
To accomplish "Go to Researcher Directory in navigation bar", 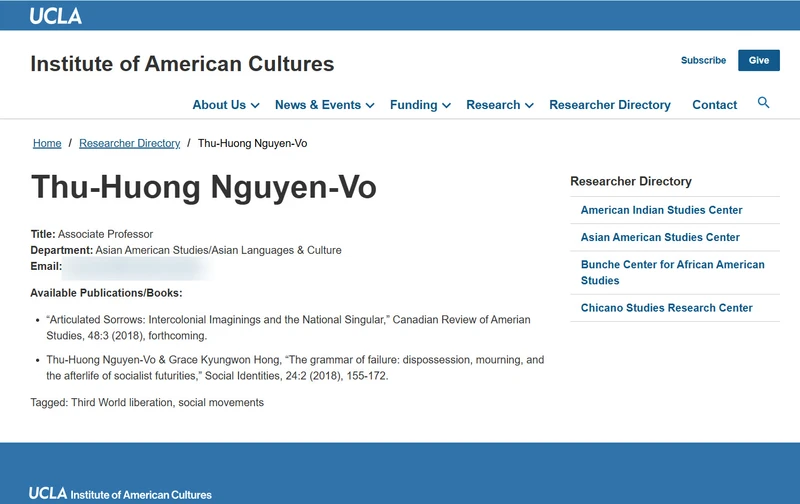I will (610, 105).
